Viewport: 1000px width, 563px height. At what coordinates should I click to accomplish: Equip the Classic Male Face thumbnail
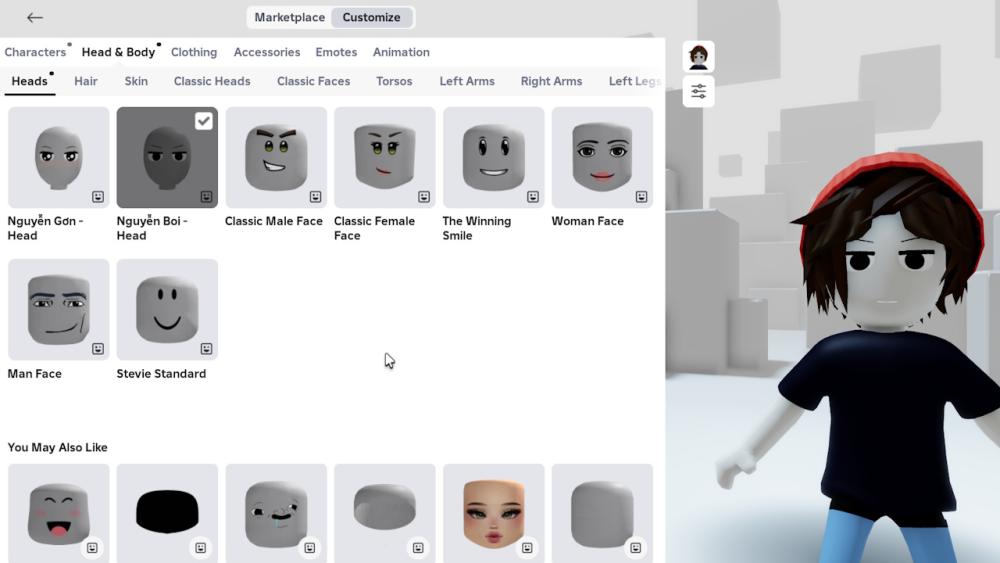276,157
